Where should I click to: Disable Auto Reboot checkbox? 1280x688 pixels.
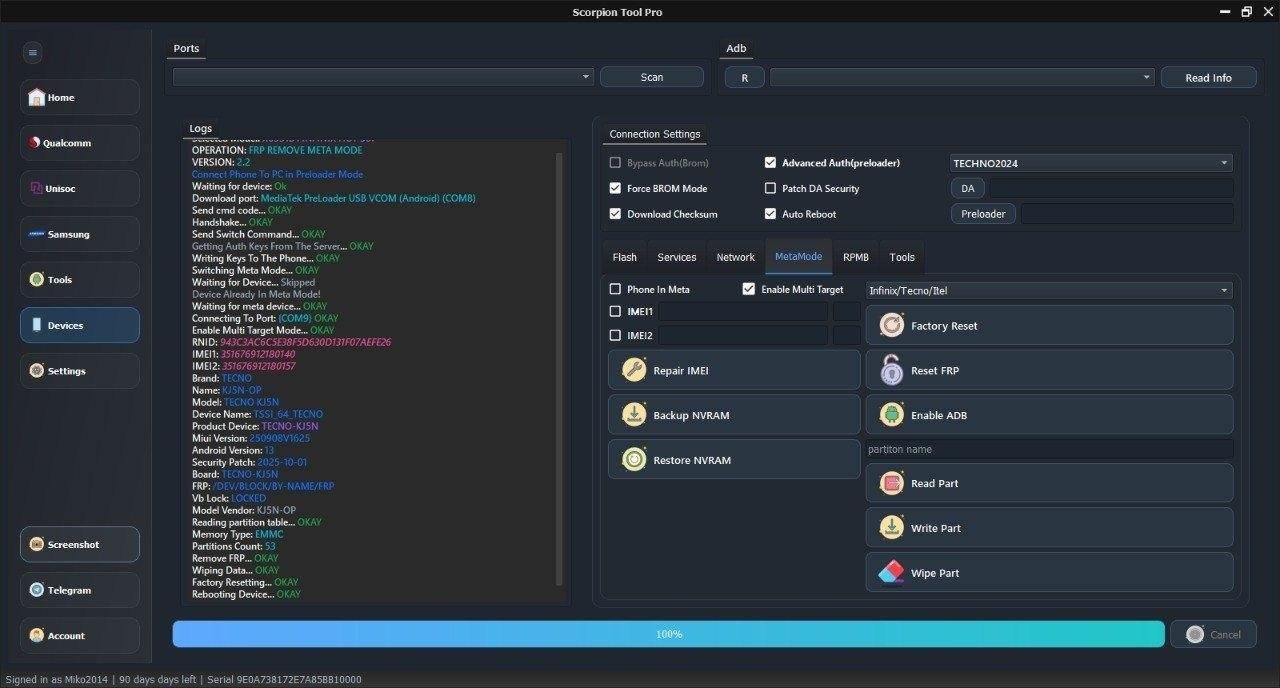pos(770,214)
